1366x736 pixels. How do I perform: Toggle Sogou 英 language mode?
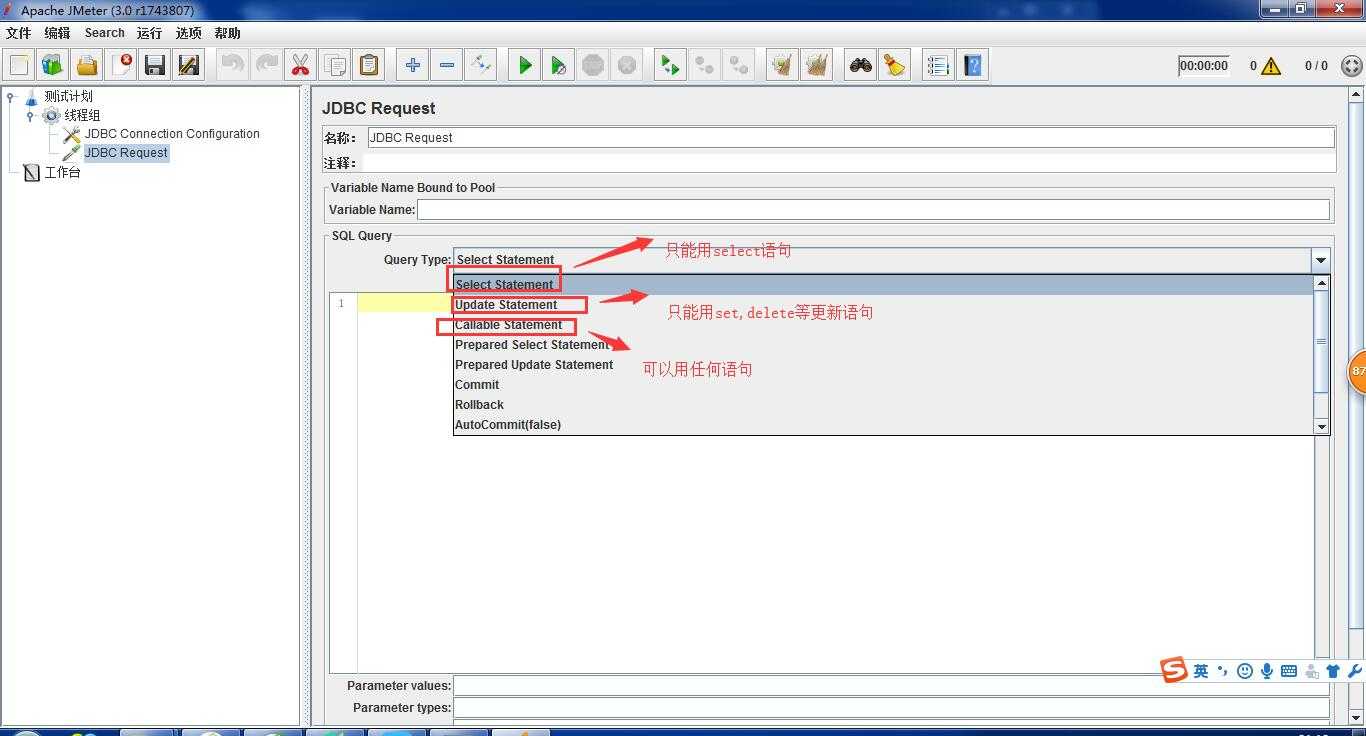[1201, 671]
